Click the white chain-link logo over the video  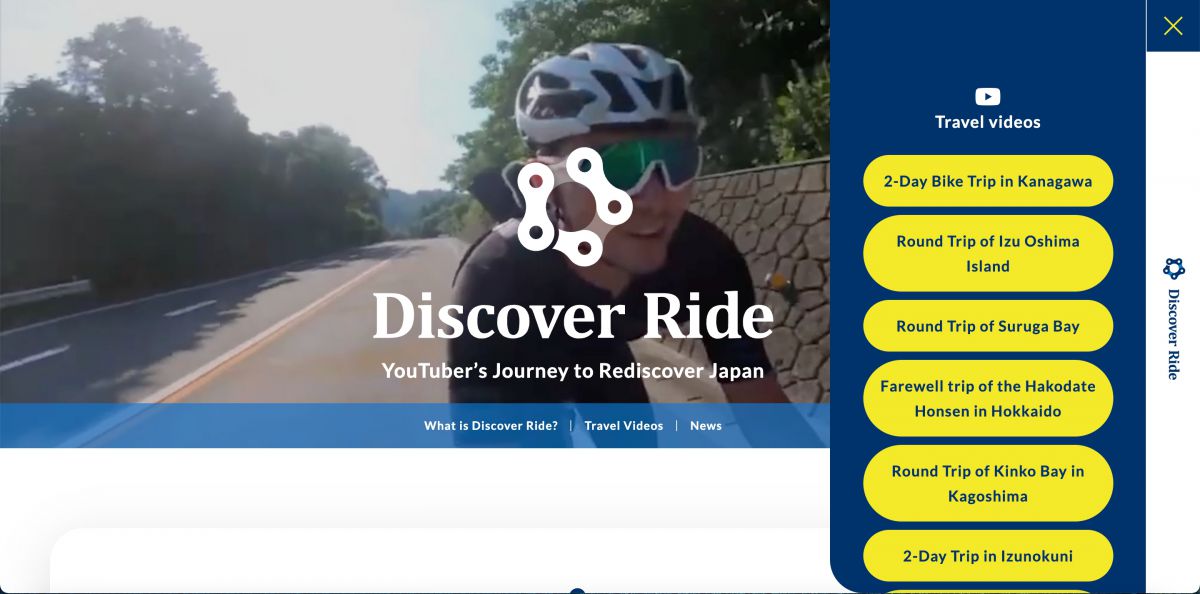(574, 206)
